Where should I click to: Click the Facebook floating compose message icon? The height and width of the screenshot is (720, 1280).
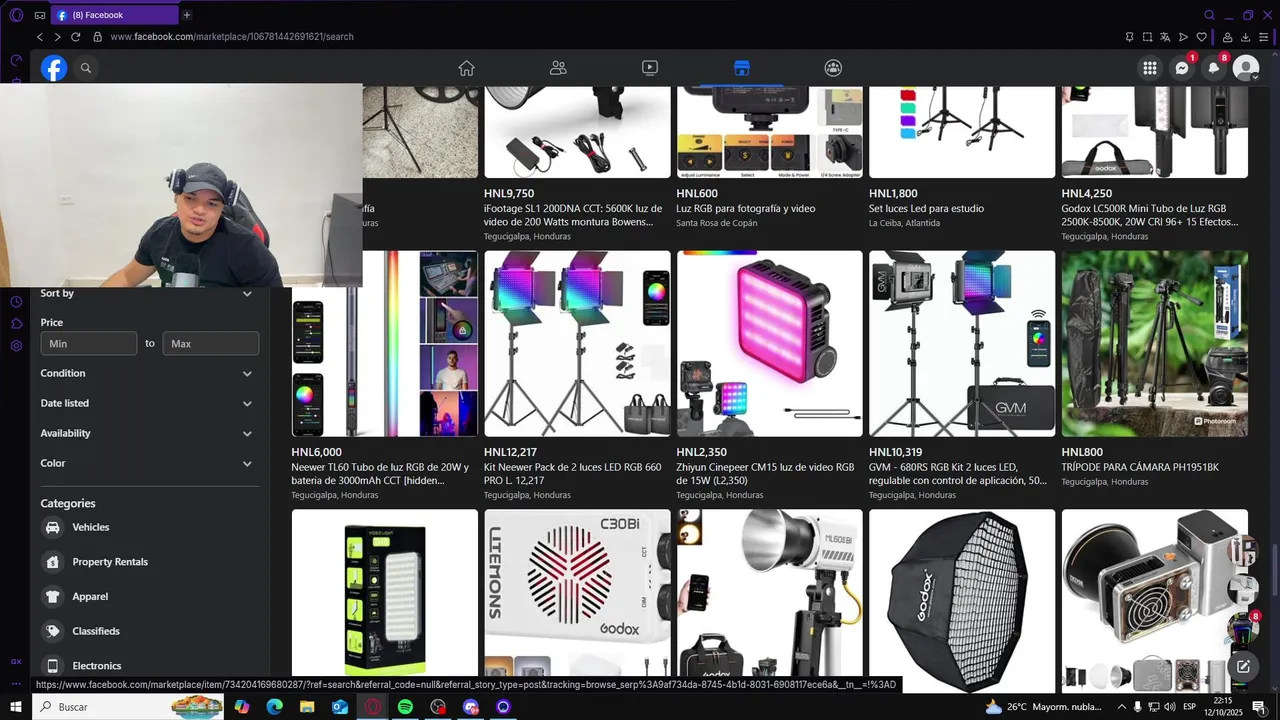(x=1243, y=666)
